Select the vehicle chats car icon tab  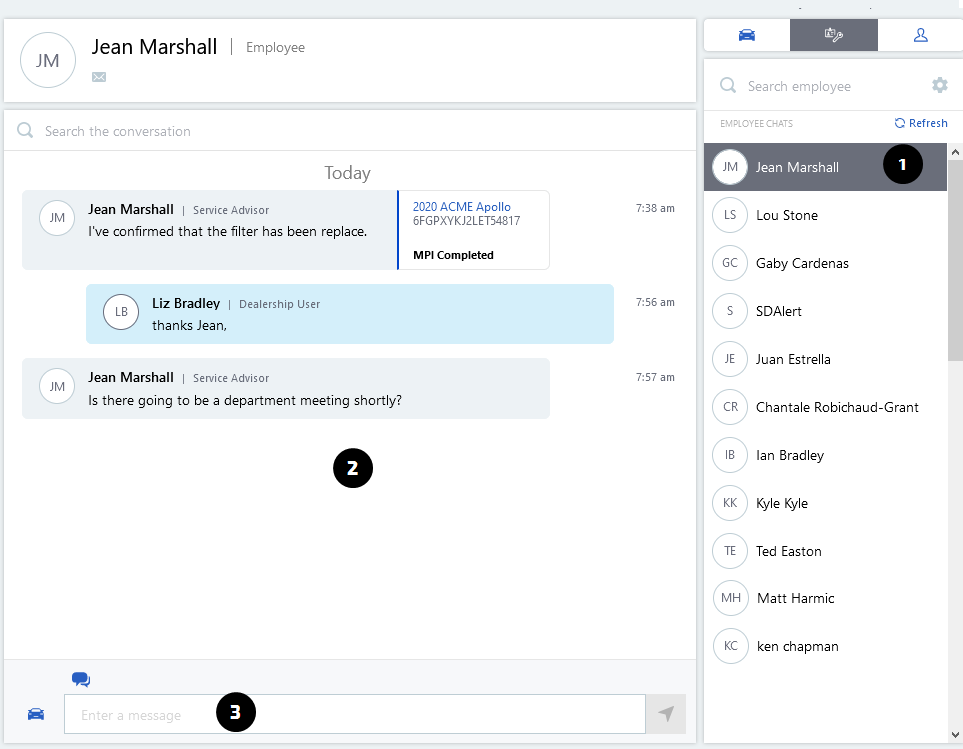coord(746,34)
